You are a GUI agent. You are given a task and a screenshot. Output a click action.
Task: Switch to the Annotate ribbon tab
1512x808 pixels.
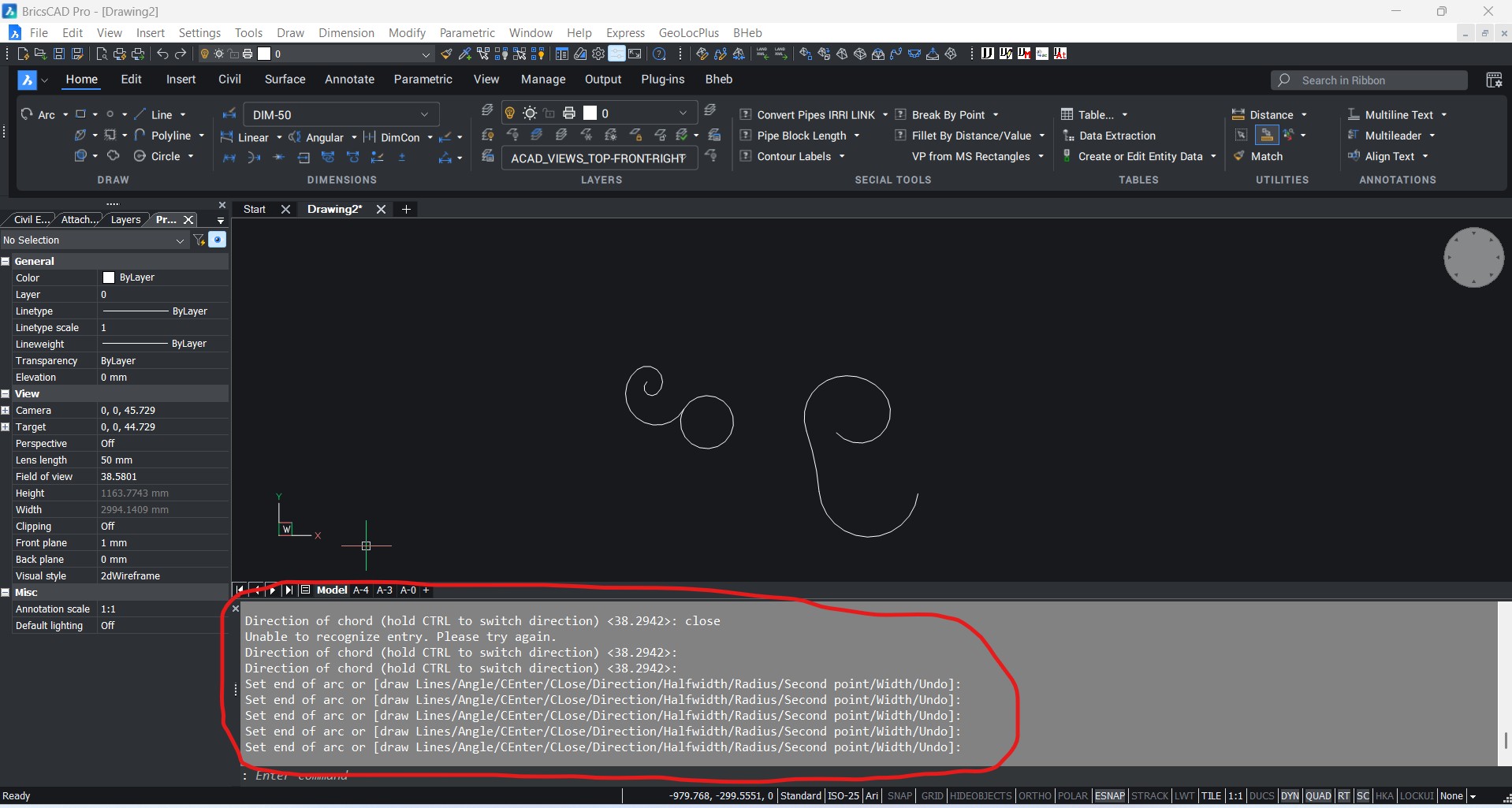pos(349,79)
